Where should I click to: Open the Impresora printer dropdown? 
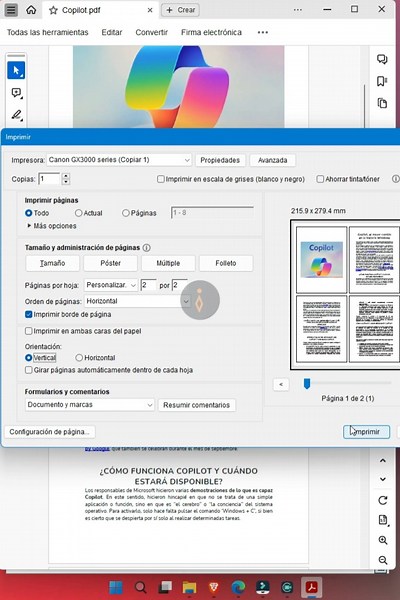click(x=119, y=160)
